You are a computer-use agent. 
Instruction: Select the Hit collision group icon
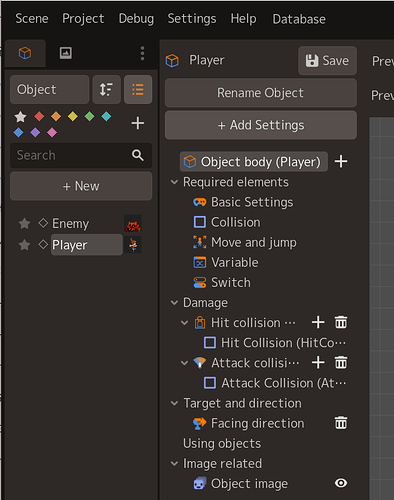pos(200,323)
